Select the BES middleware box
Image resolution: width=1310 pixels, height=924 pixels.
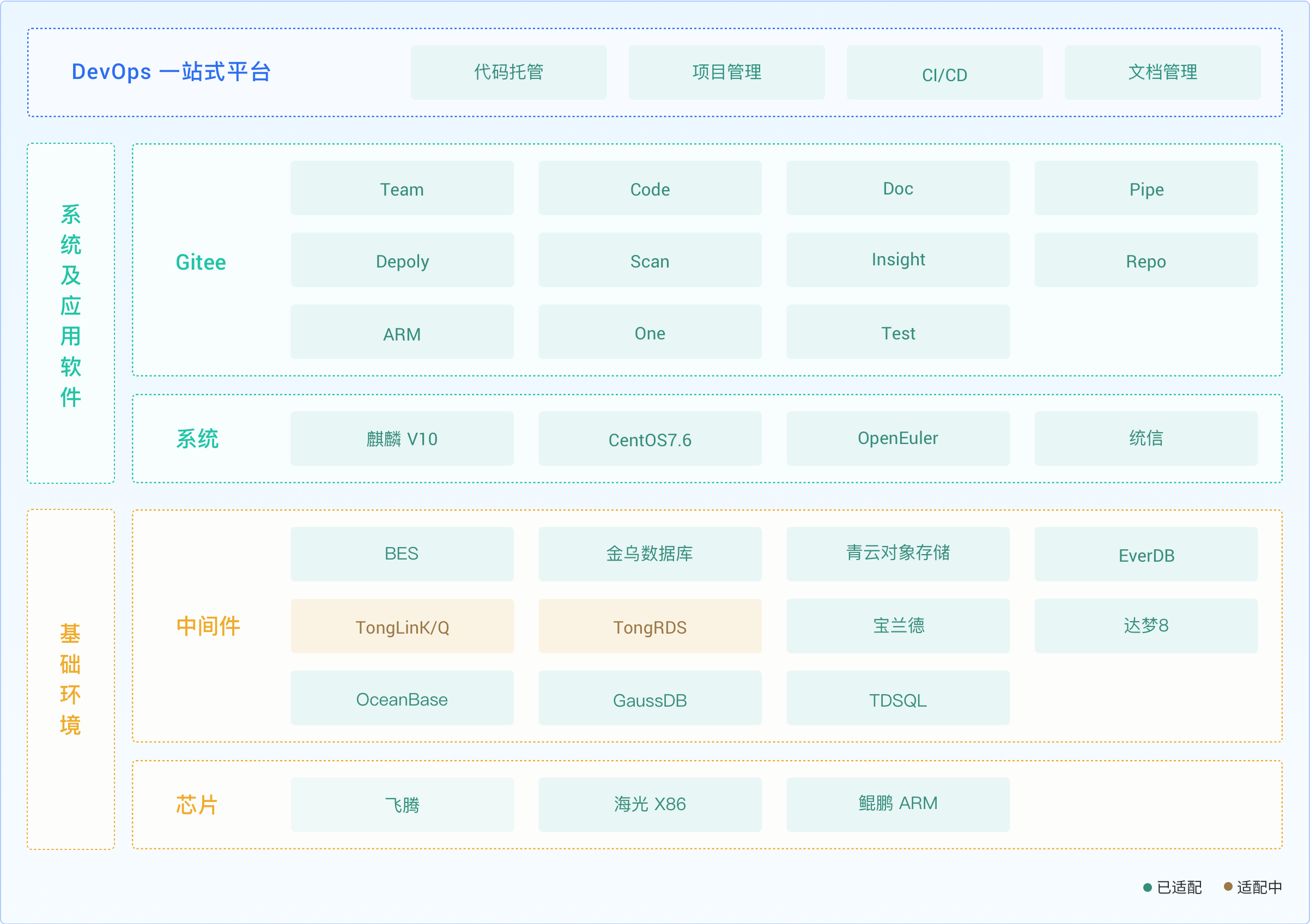point(402,555)
